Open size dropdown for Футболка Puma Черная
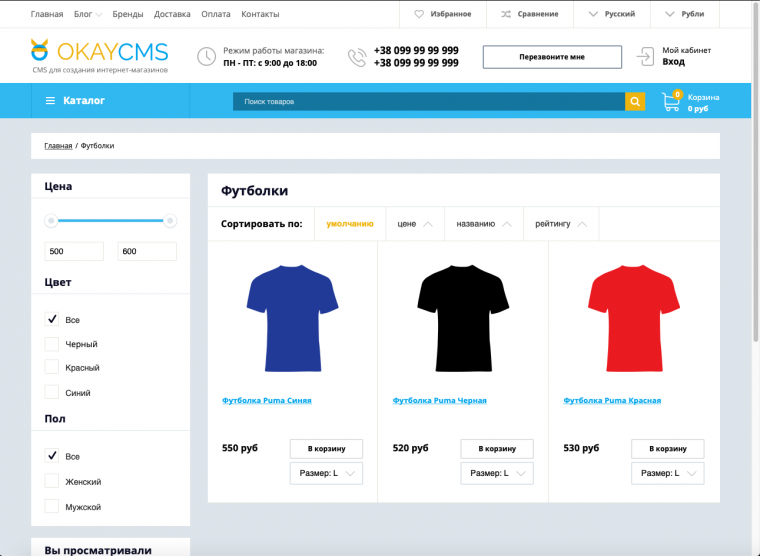The height and width of the screenshot is (556, 760). coord(497,474)
